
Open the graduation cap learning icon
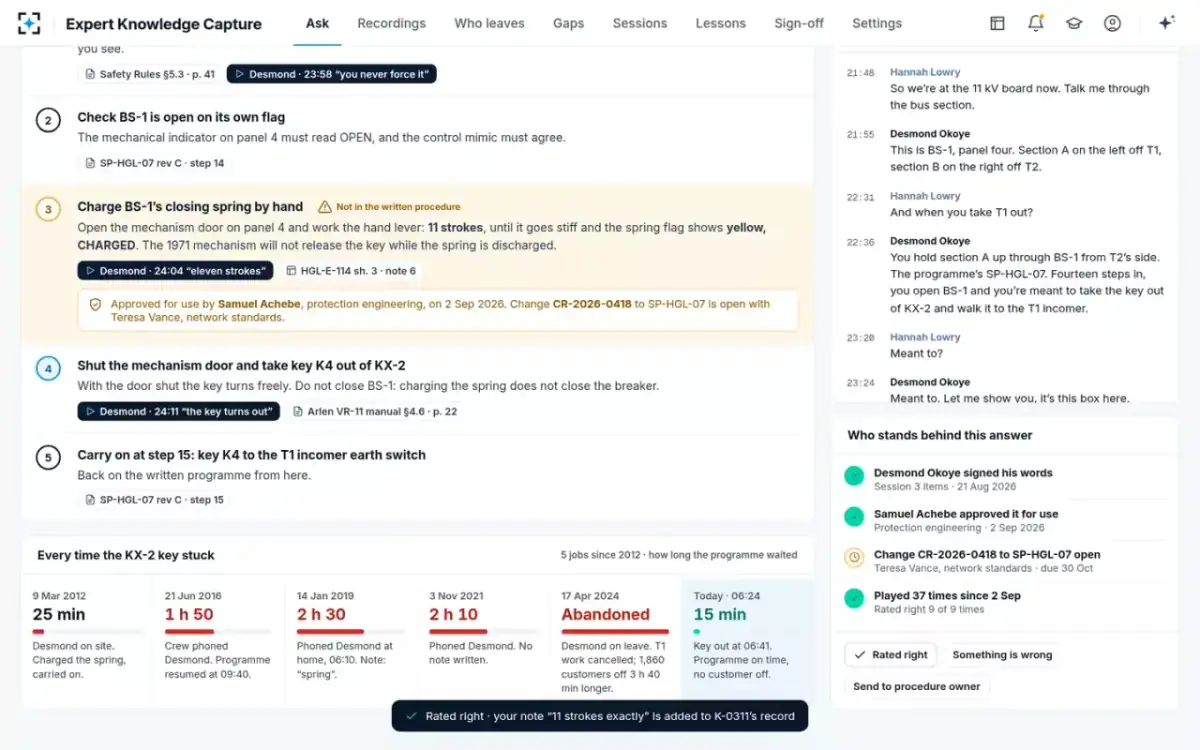click(1074, 23)
